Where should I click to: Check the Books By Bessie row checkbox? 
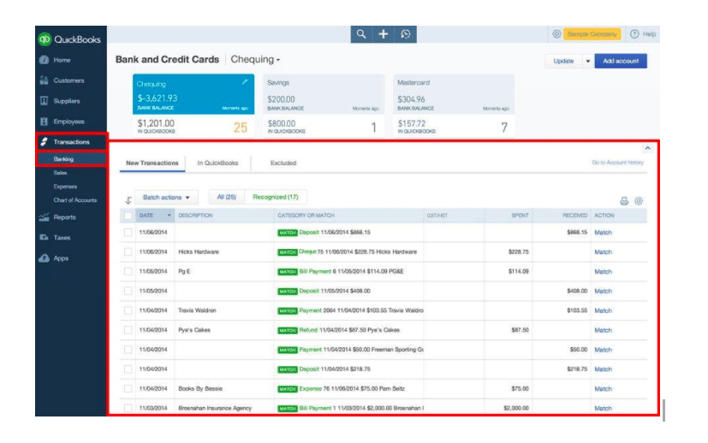point(128,388)
